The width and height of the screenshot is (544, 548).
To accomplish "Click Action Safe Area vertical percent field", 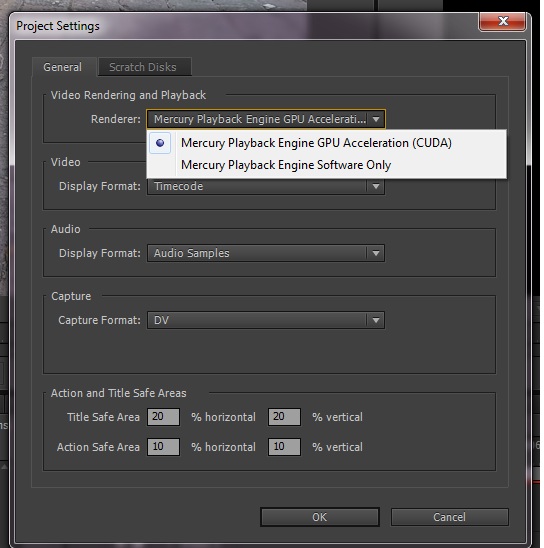I will point(284,447).
